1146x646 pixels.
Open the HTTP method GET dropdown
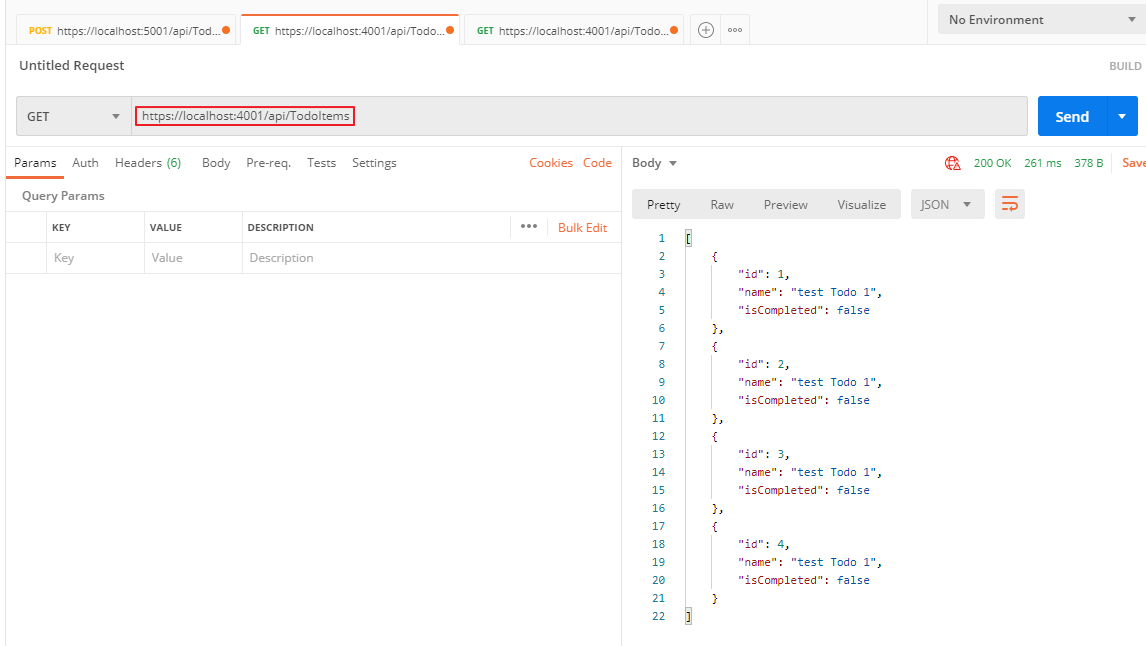click(73, 116)
